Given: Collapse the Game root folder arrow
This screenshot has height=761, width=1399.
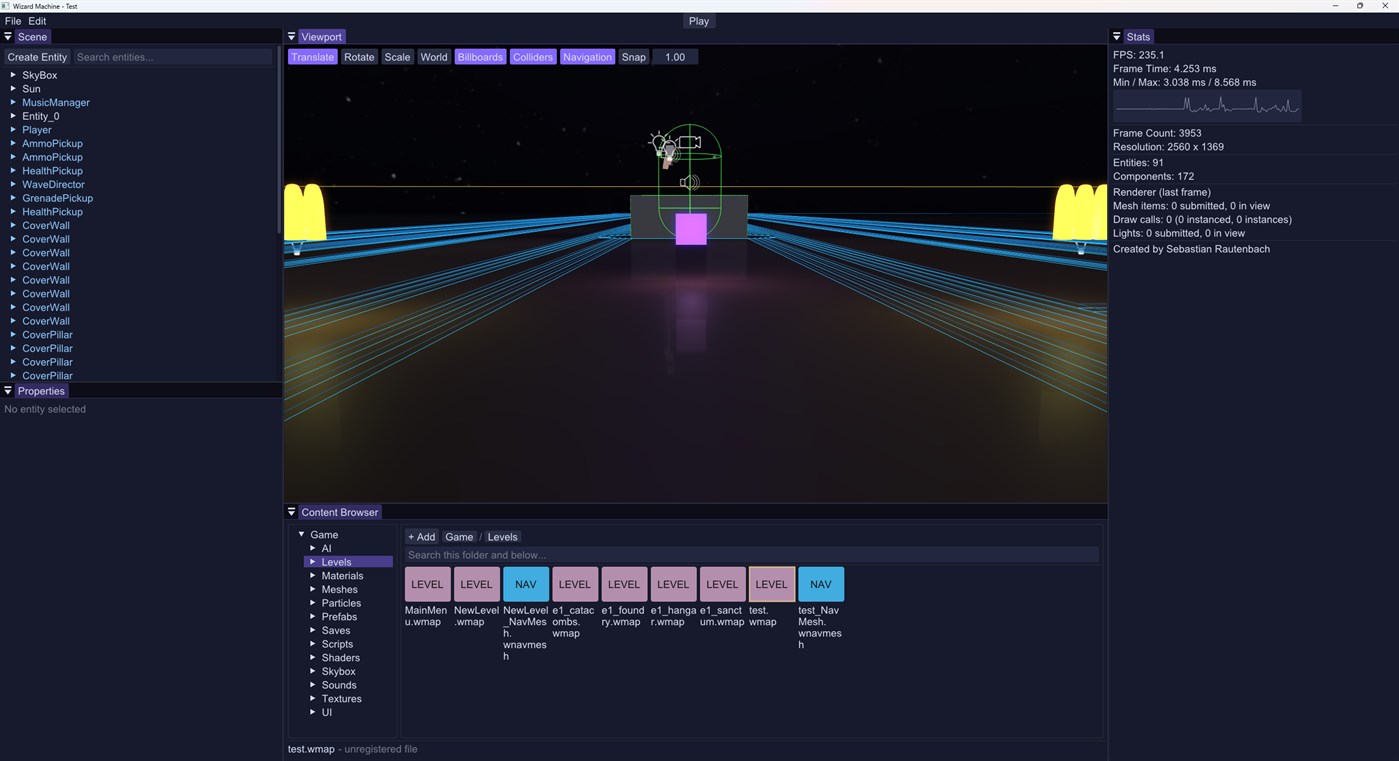Looking at the screenshot, I should pyautogui.click(x=301, y=535).
